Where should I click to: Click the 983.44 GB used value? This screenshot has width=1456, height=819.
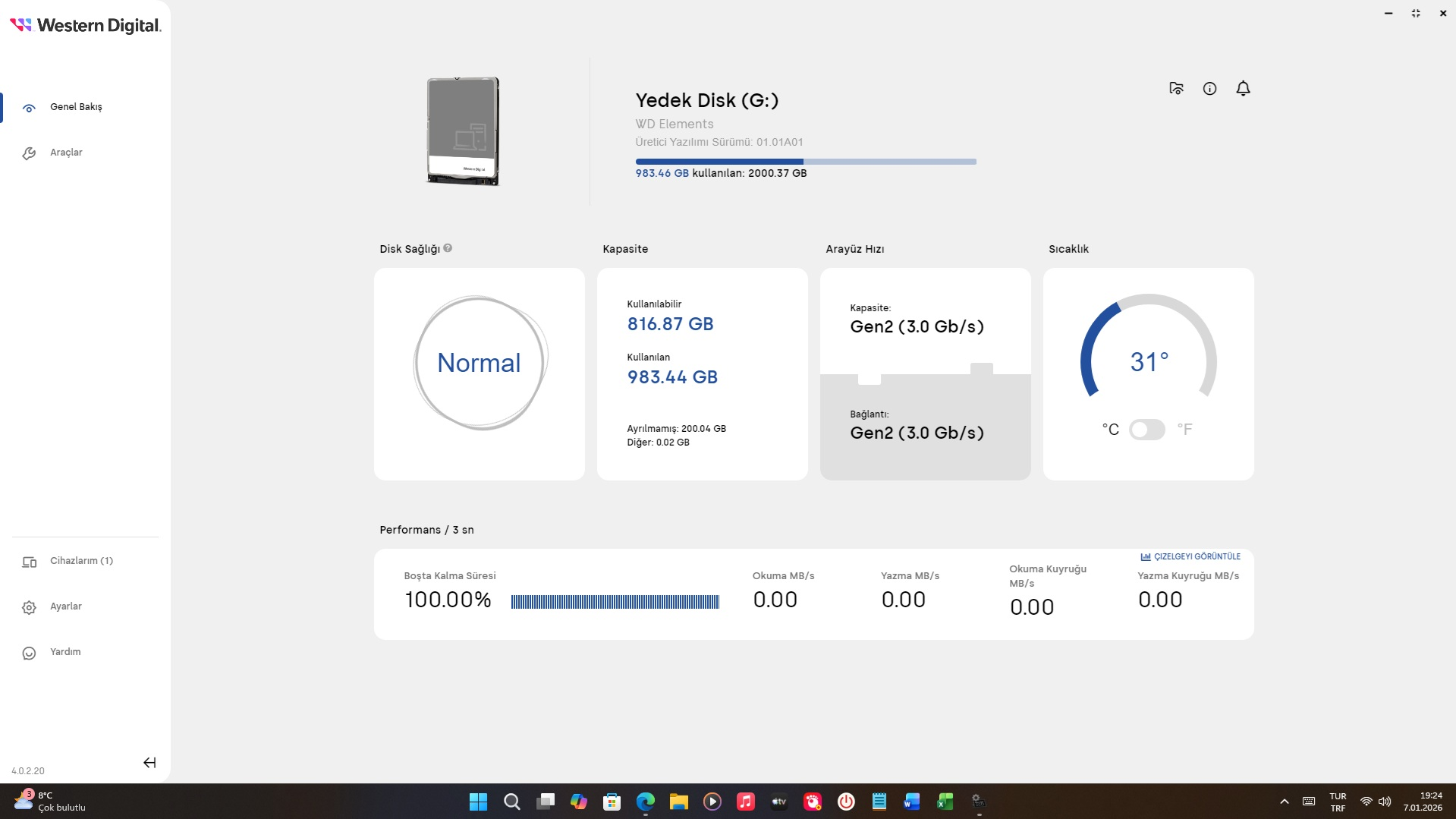(x=672, y=377)
